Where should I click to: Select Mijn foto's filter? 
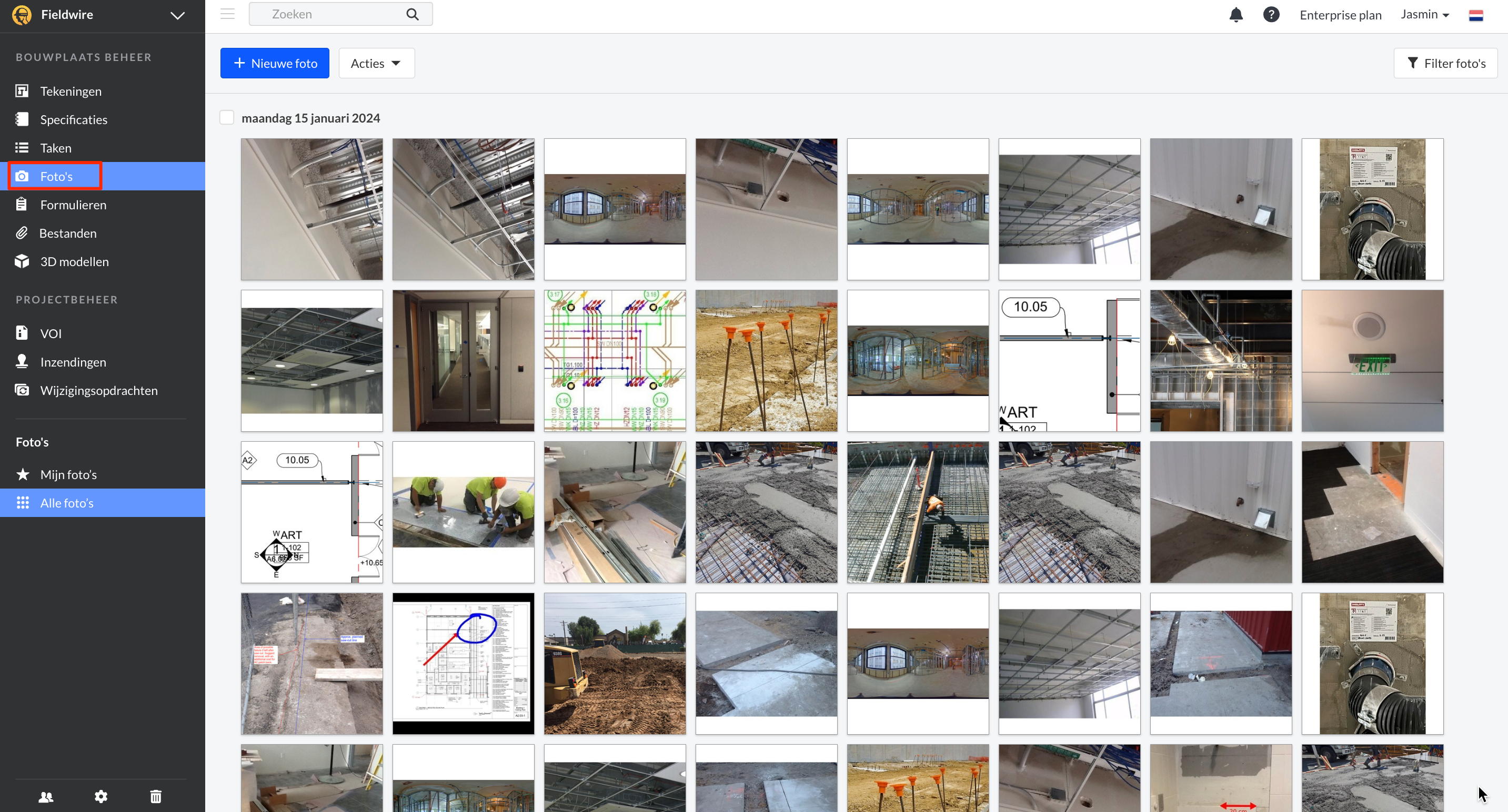[68, 474]
